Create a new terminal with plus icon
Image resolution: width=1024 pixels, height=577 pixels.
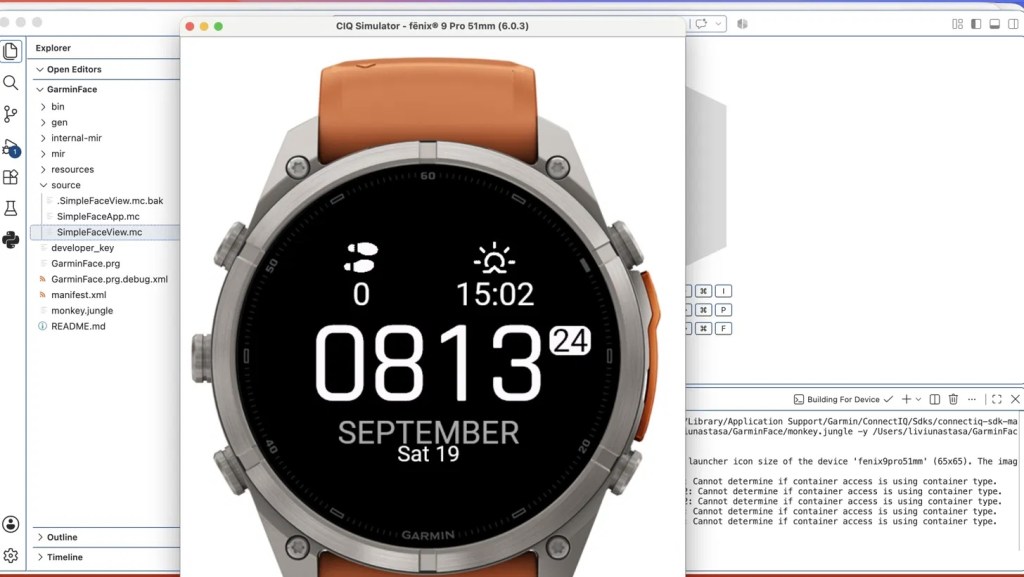[906, 399]
